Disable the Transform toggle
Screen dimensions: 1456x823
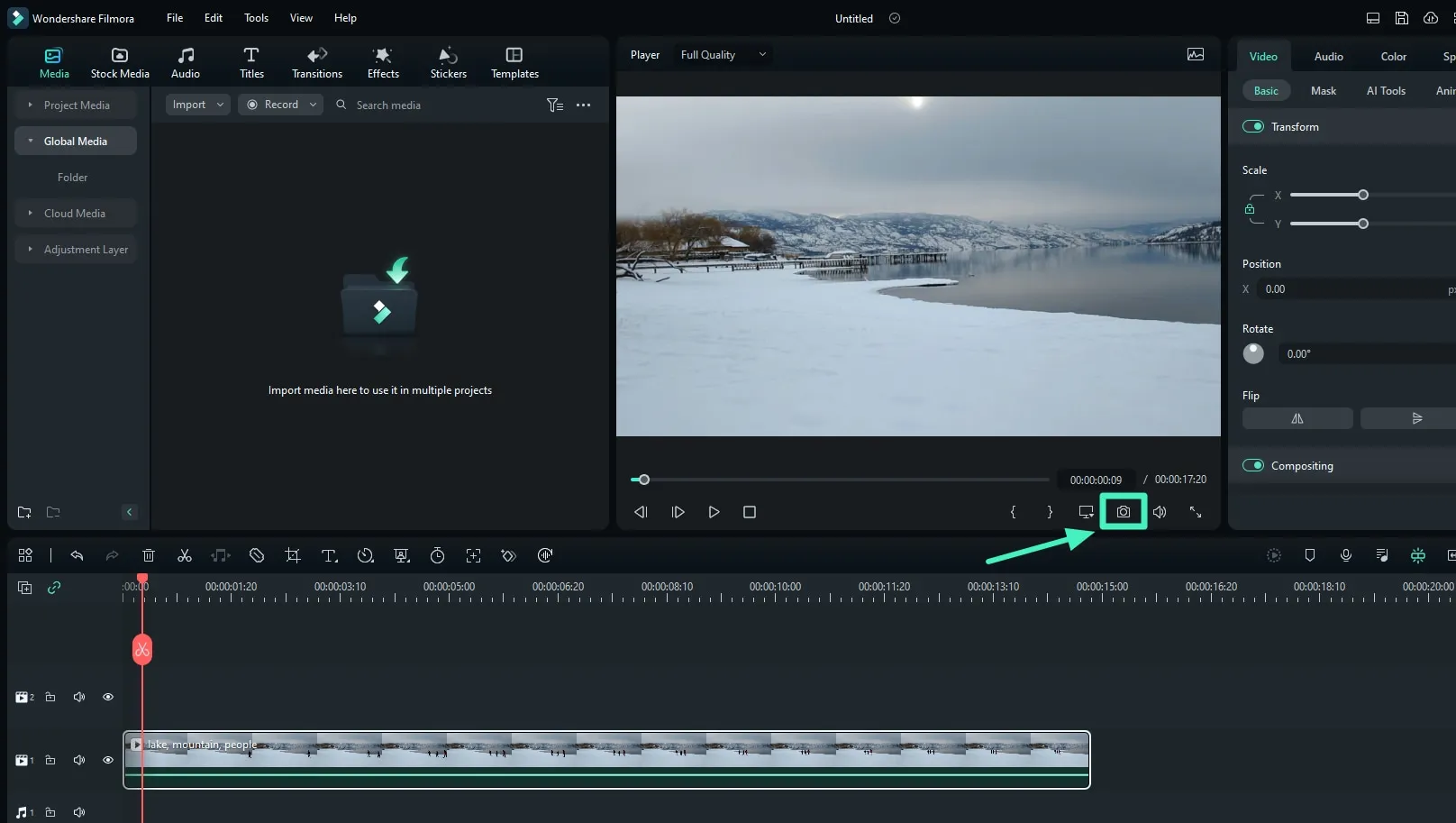(1253, 126)
